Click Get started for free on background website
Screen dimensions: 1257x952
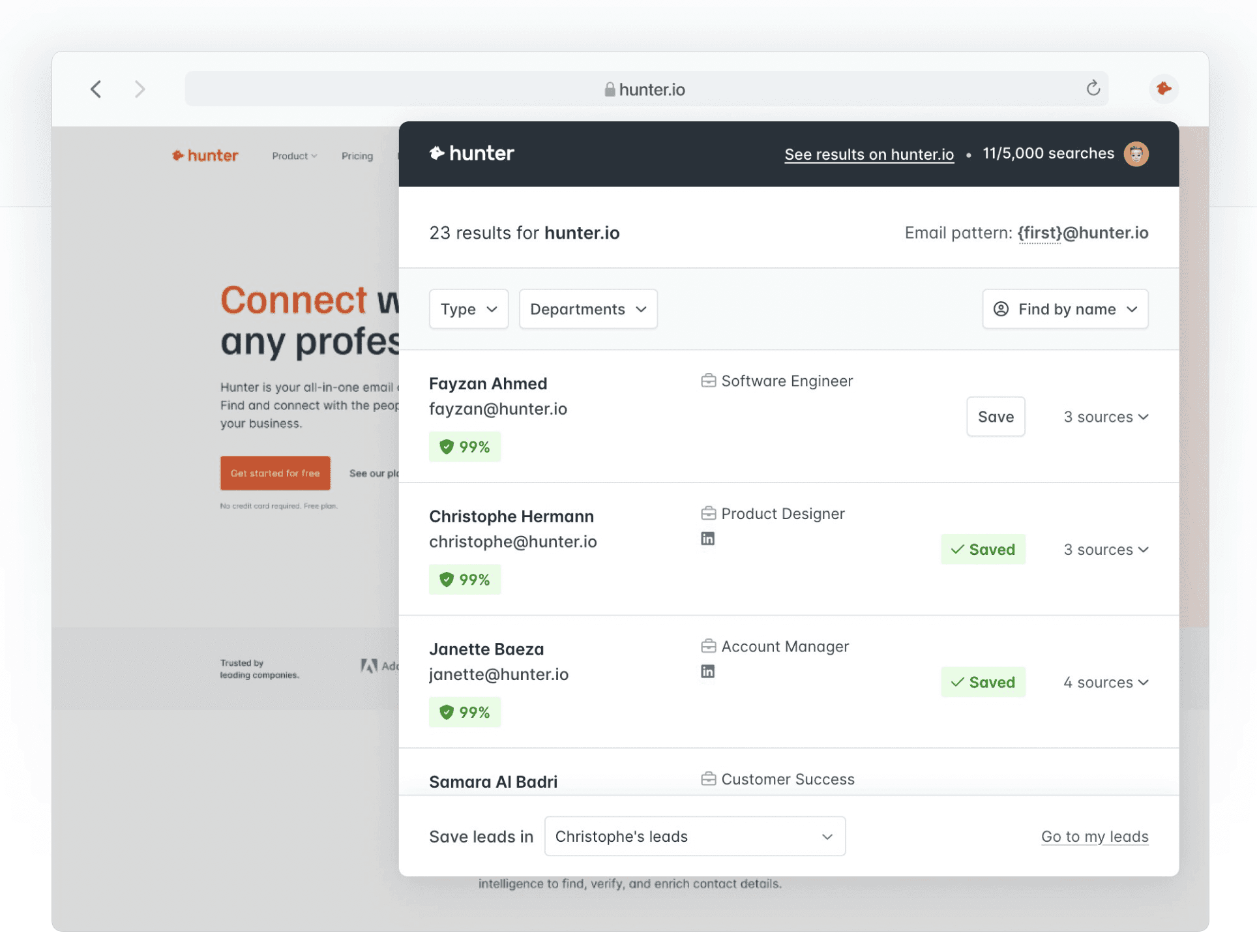275,473
